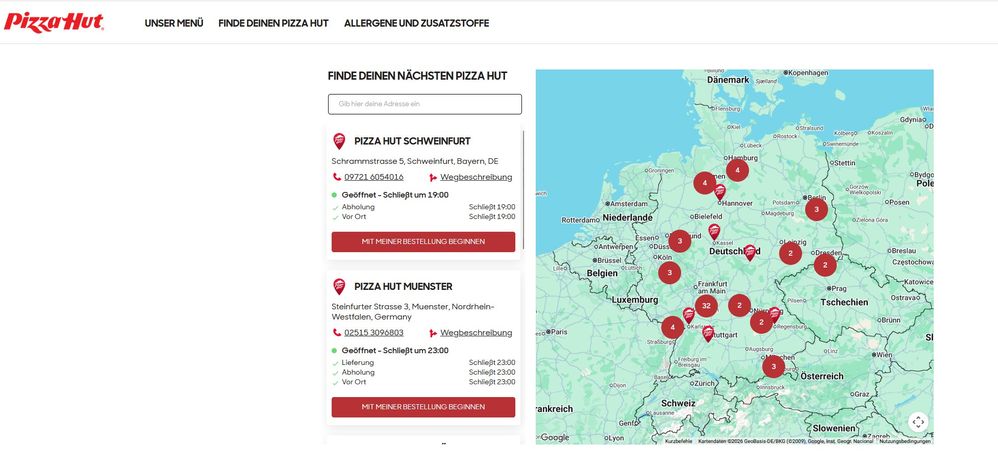Click the Lieferung row in Muenster card

tap(423, 363)
